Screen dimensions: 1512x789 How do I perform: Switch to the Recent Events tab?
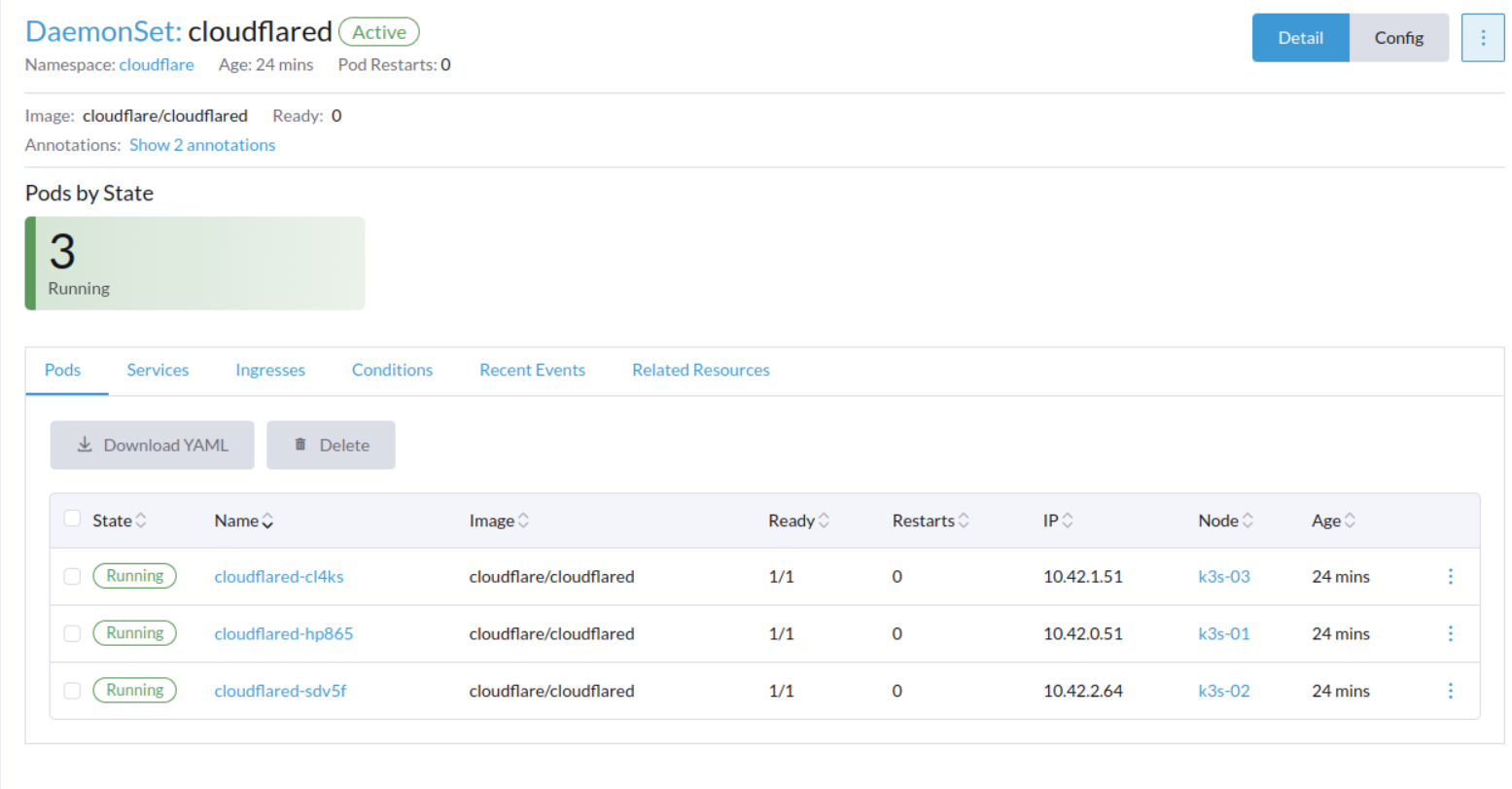tap(532, 370)
